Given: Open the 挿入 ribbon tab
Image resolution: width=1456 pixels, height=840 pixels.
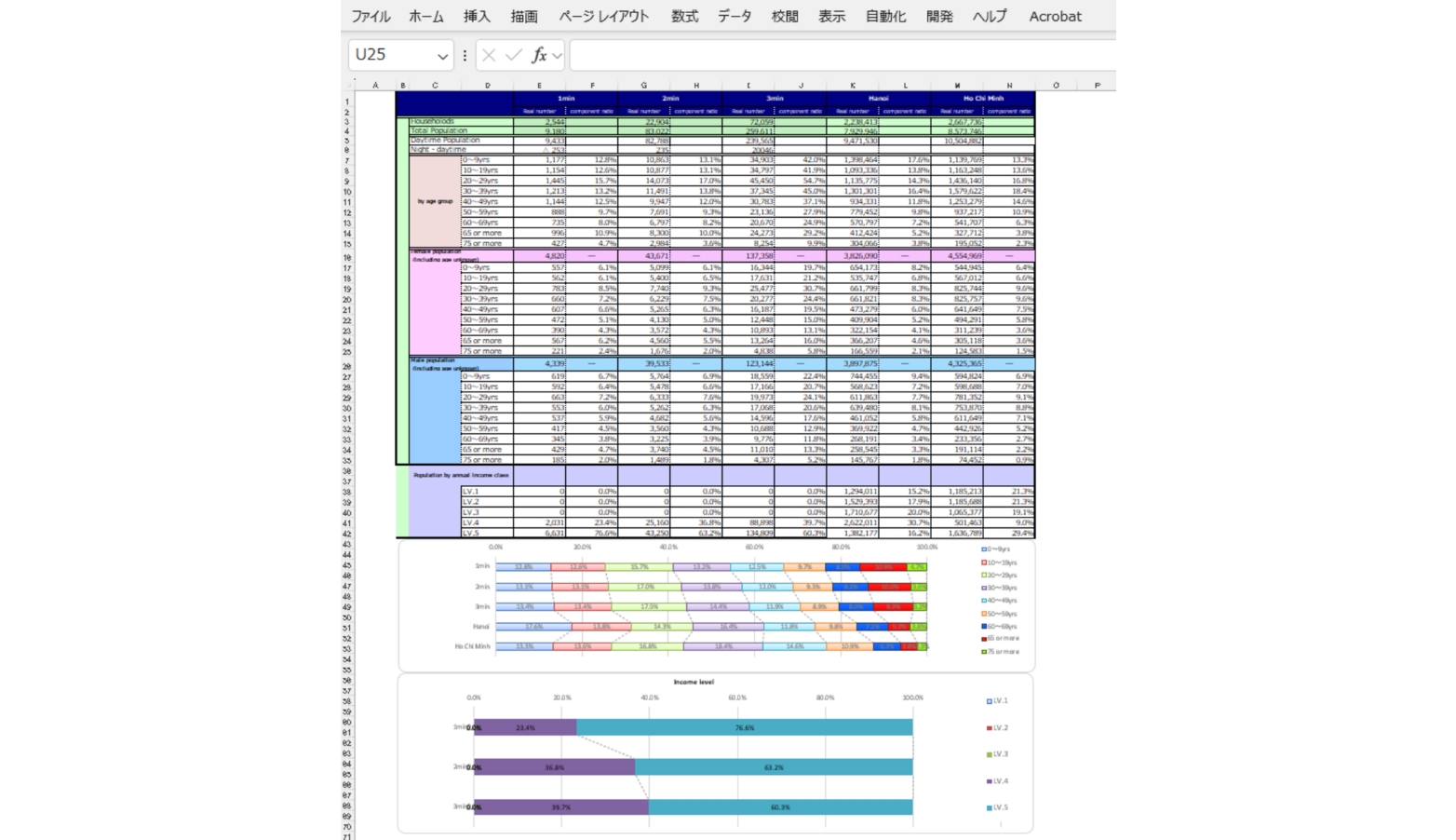Looking at the screenshot, I should (x=477, y=17).
